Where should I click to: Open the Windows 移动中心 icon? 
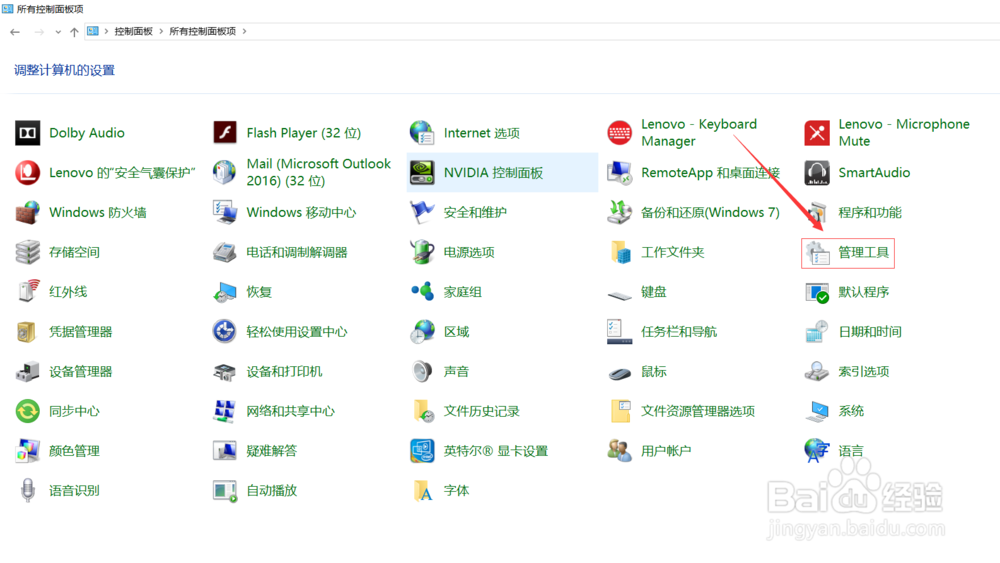224,212
